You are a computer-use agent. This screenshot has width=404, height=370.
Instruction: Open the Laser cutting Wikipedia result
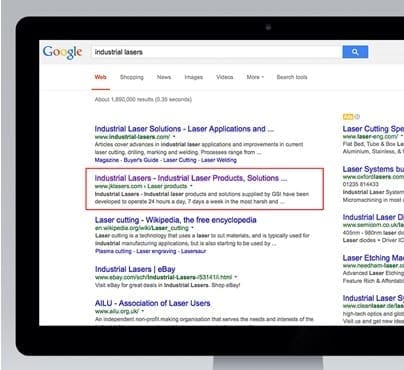(176, 220)
